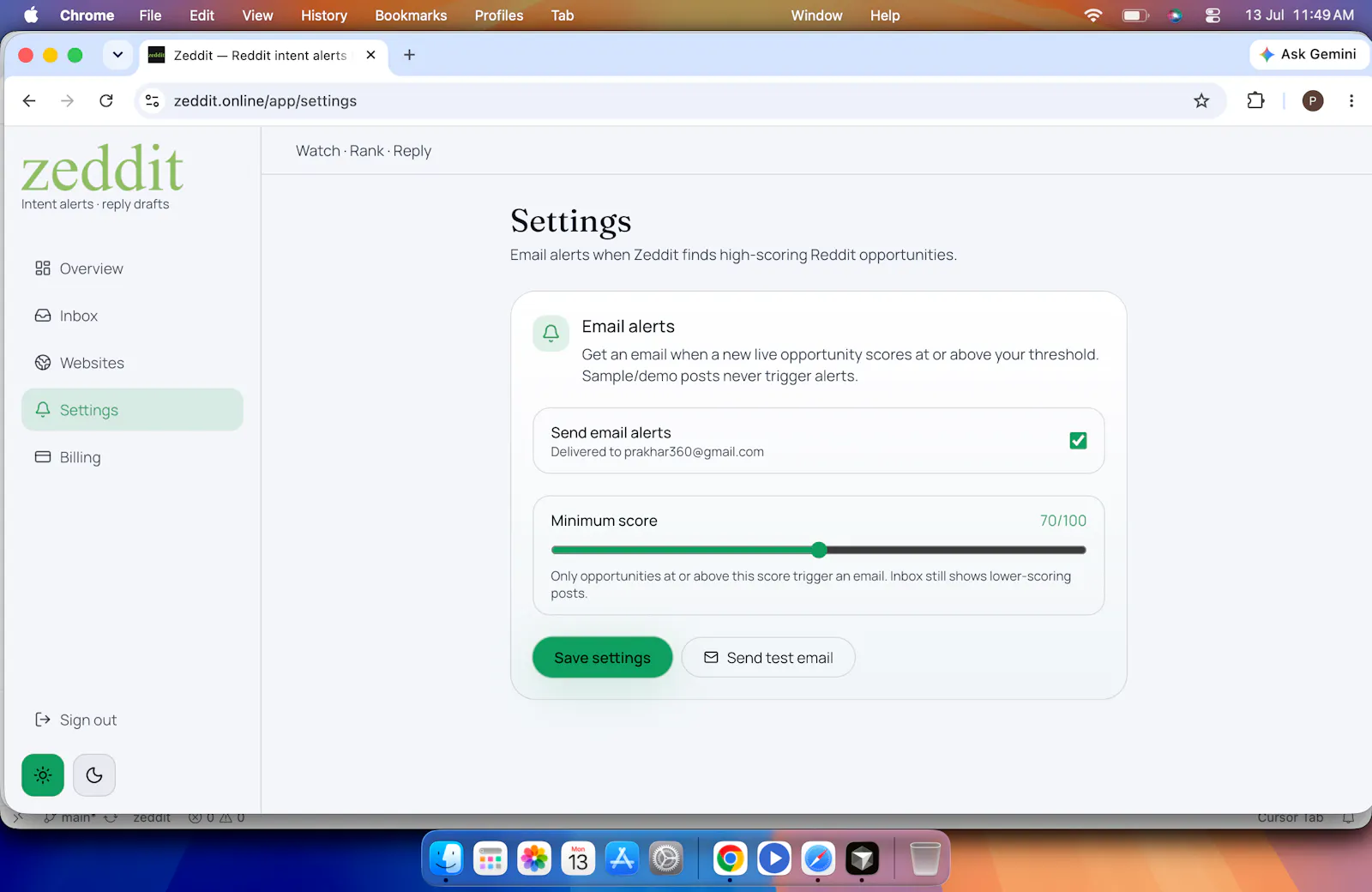The image size is (1372, 892).
Task: Open Photos from the Dock
Action: (534, 859)
